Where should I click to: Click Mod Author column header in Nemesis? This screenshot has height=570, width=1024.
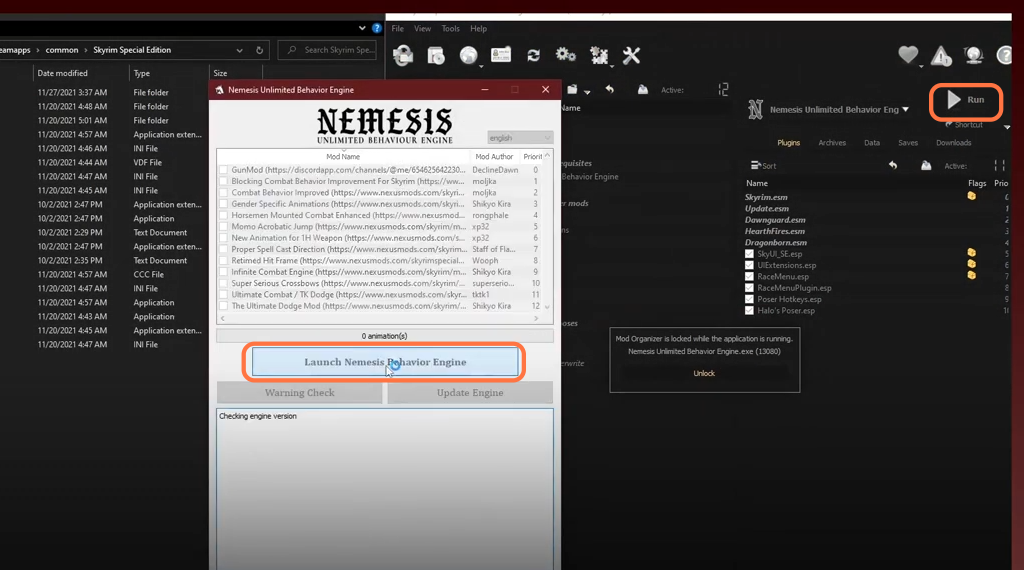(494, 157)
